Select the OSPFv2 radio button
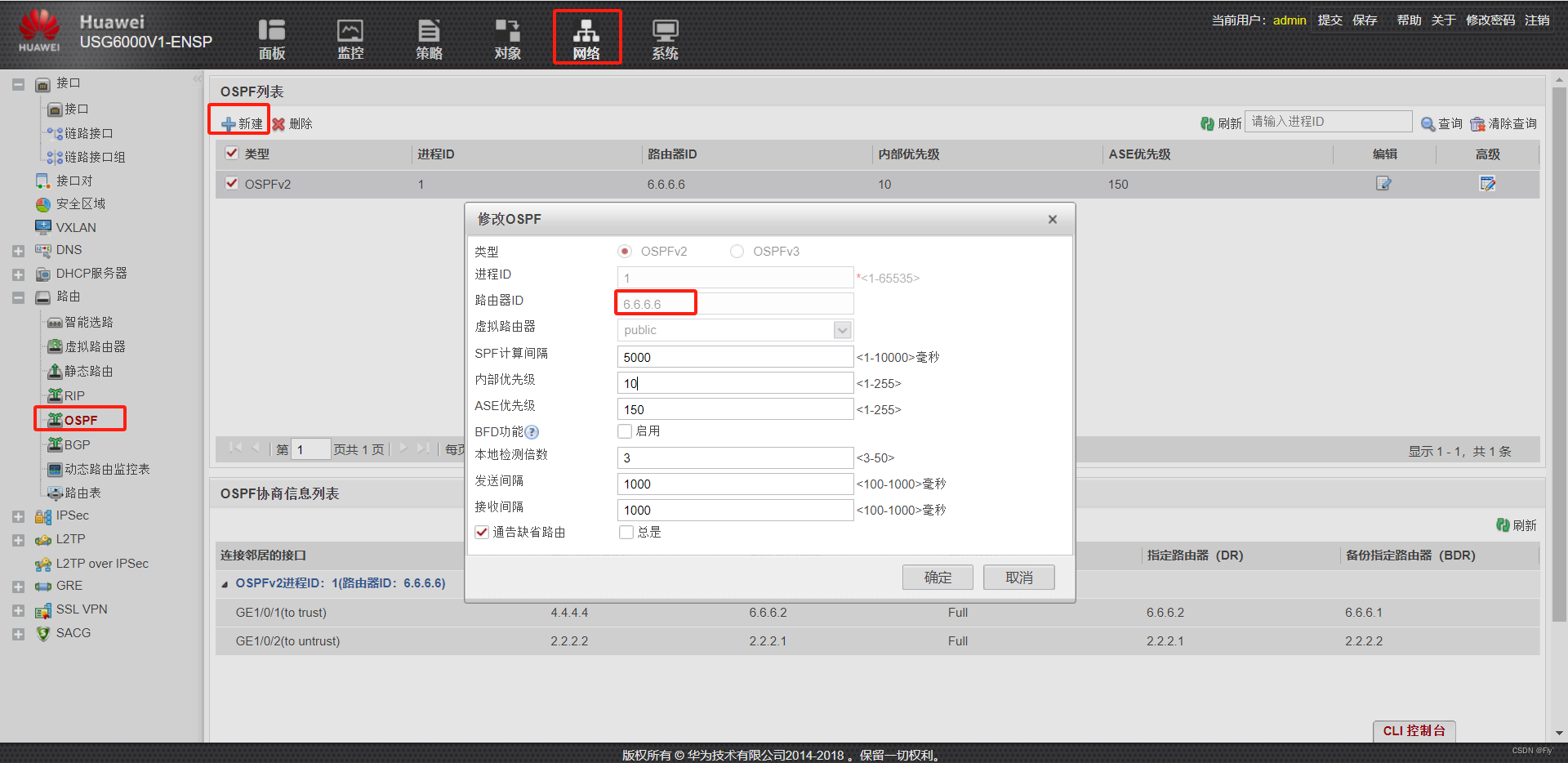1568x763 pixels. click(x=625, y=251)
